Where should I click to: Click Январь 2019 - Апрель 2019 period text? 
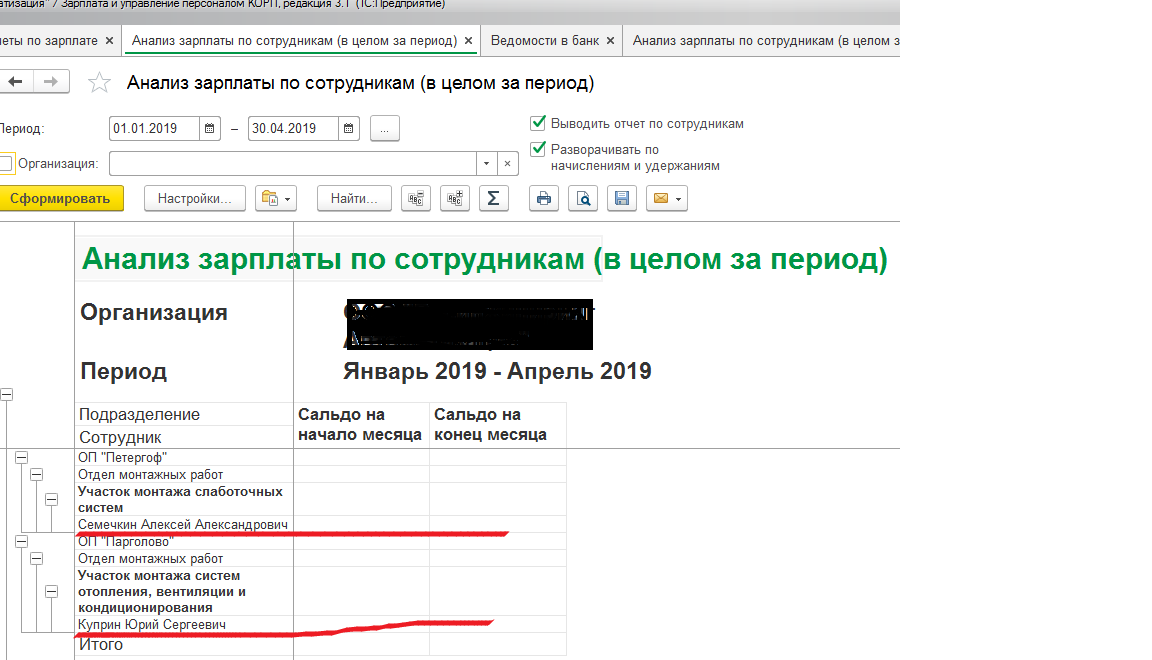pyautogui.click(x=497, y=371)
